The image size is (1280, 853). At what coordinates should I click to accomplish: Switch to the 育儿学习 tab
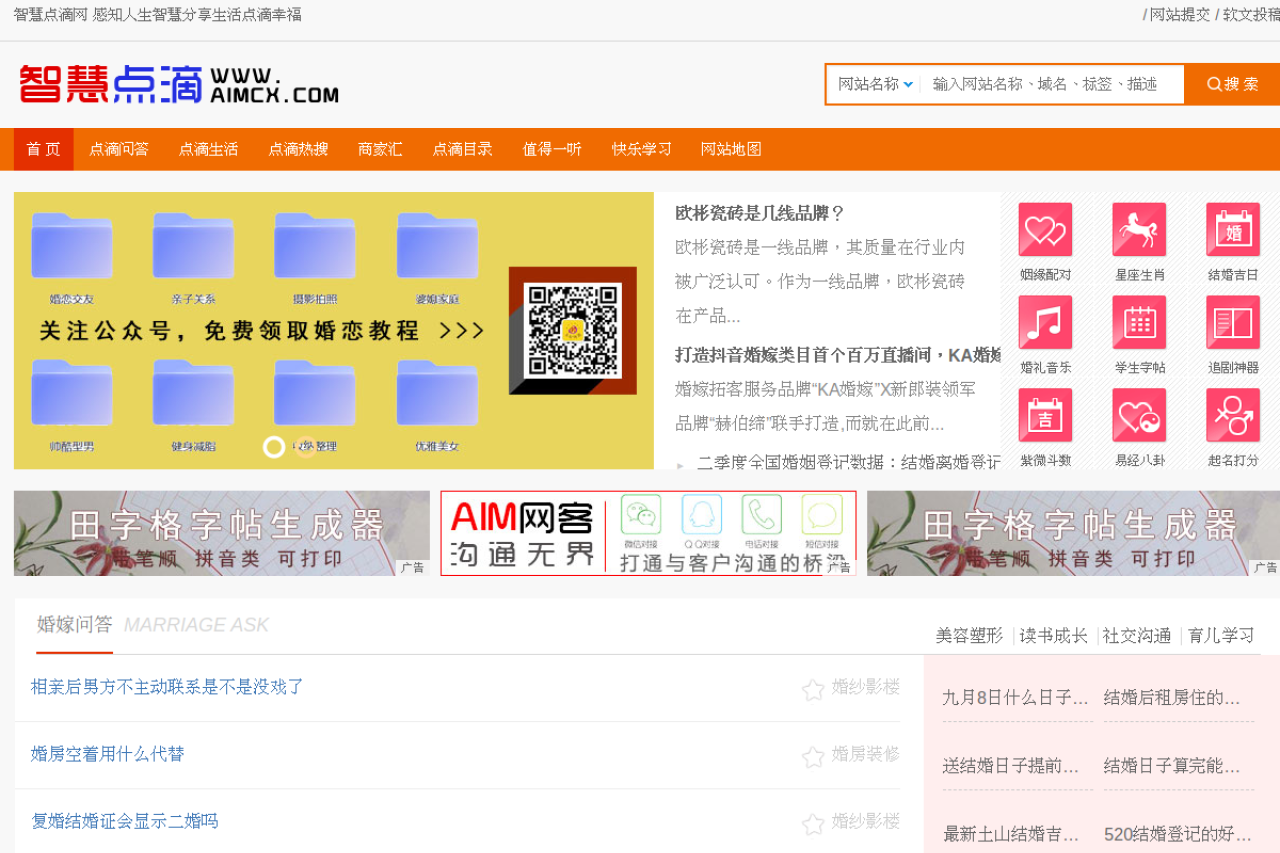click(1221, 636)
